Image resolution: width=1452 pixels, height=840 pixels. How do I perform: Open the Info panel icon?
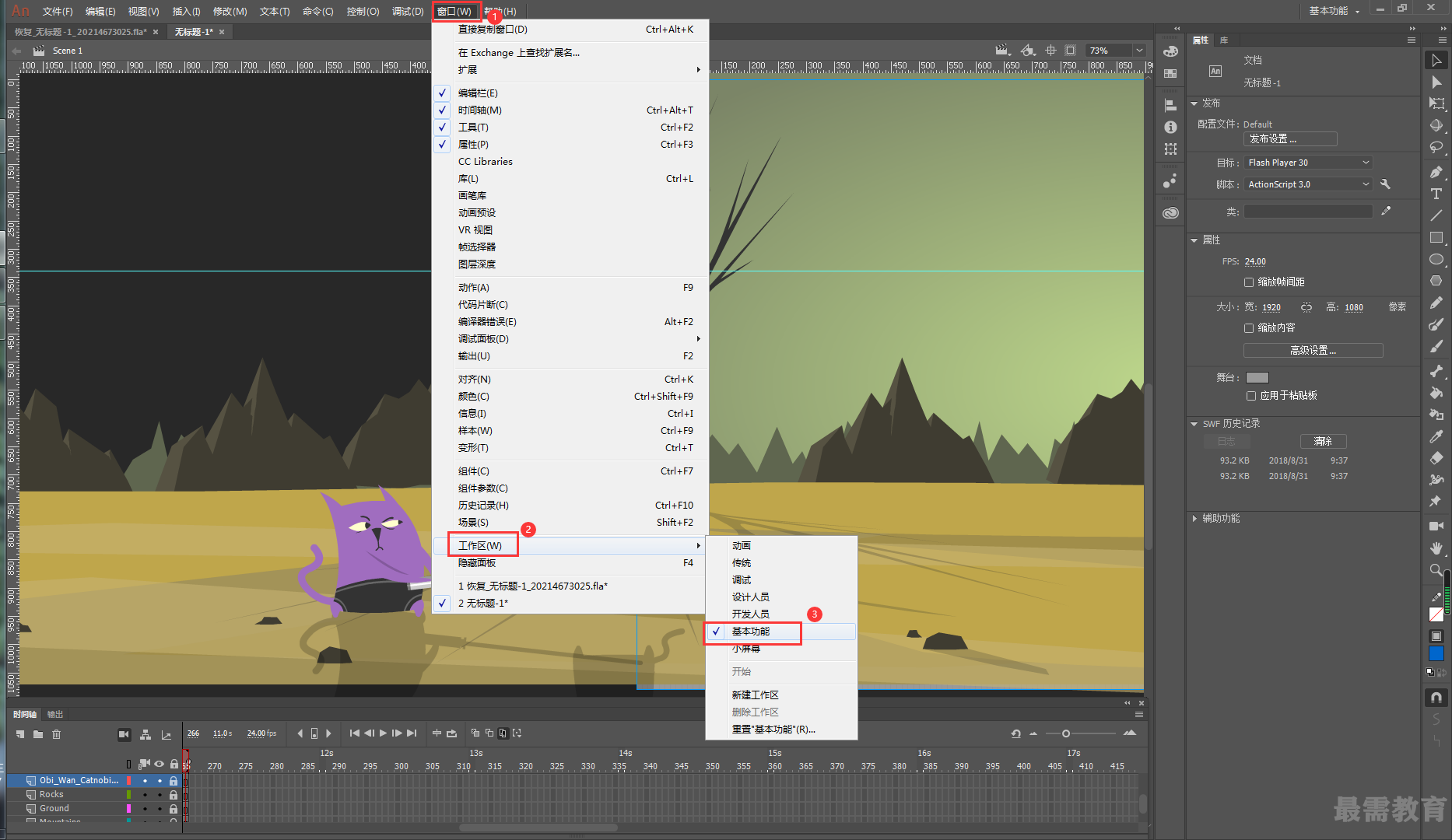click(1170, 127)
